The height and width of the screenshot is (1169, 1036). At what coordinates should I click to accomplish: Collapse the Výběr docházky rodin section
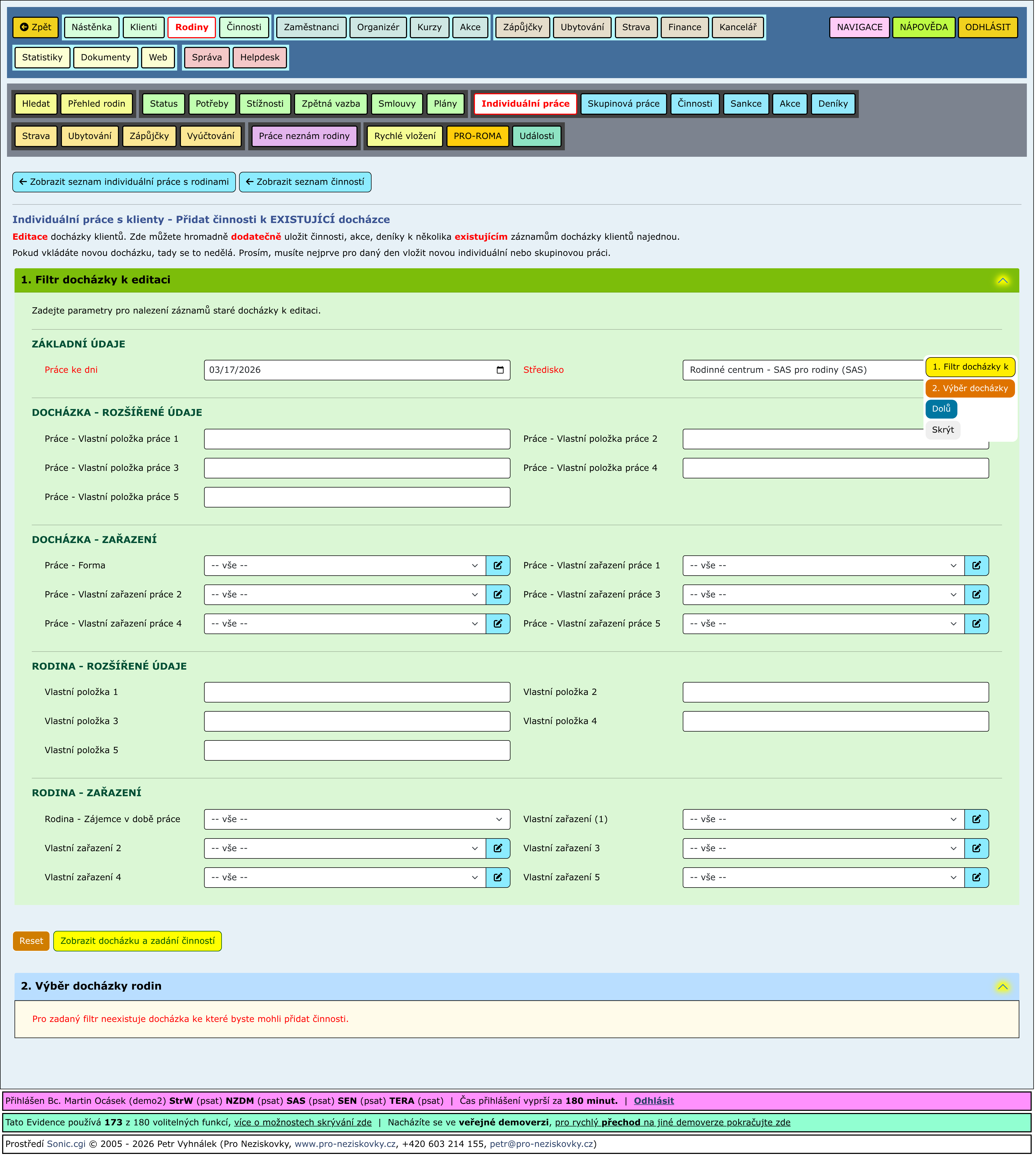1003,987
